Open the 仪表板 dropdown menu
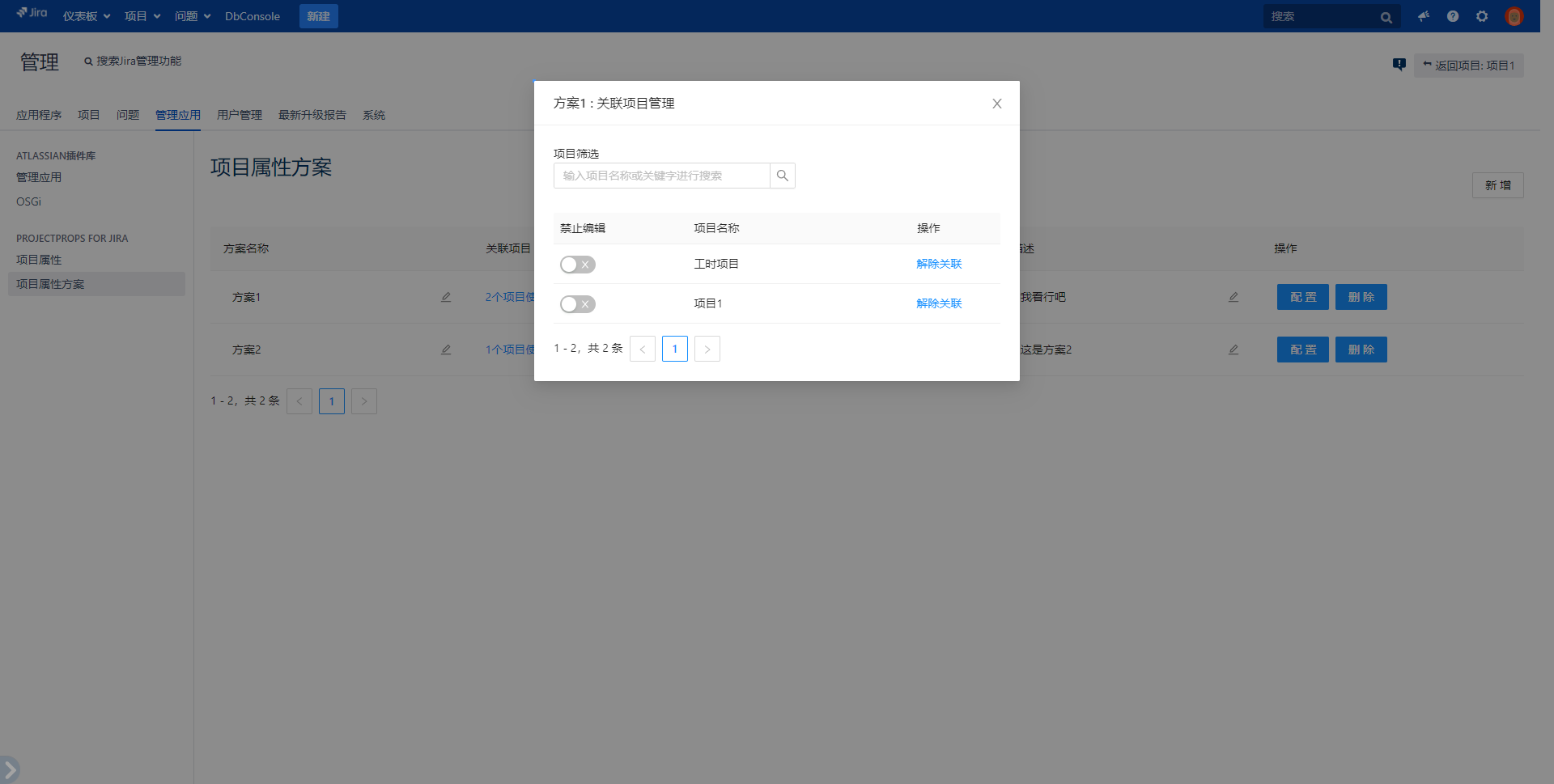 [x=87, y=16]
